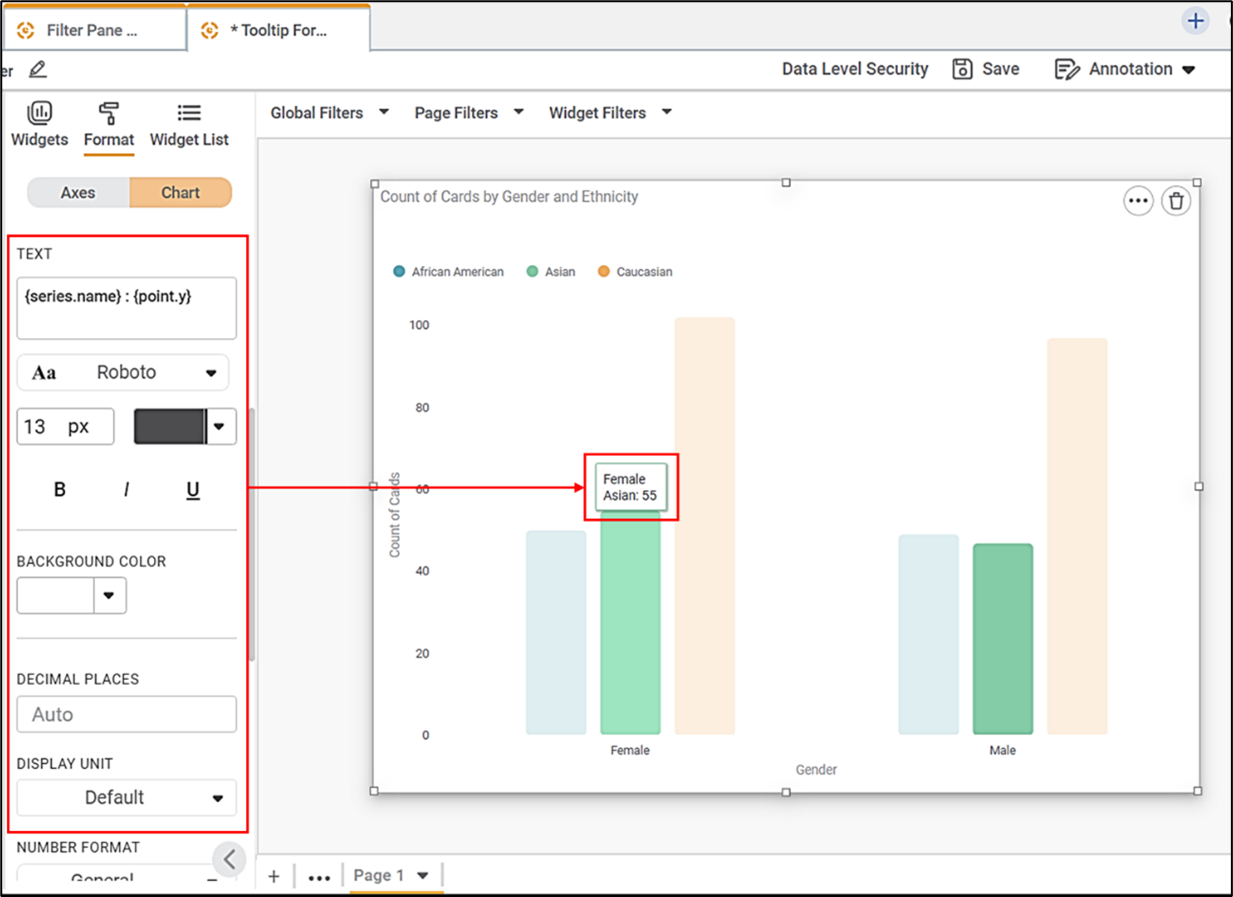Click the NUMBER FORMAT section label
Viewport: 1233px width, 897px height.
tap(78, 847)
